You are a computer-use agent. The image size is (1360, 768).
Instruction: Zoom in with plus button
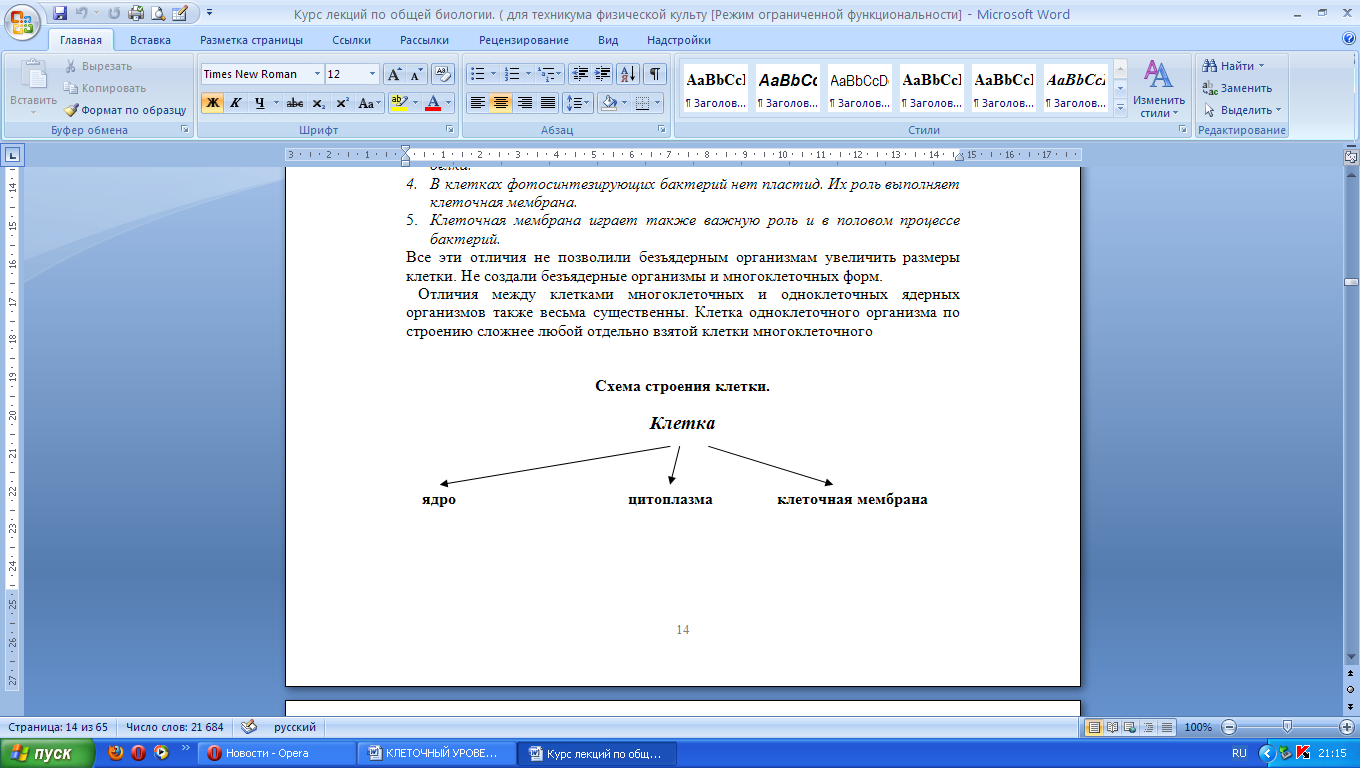click(1345, 727)
